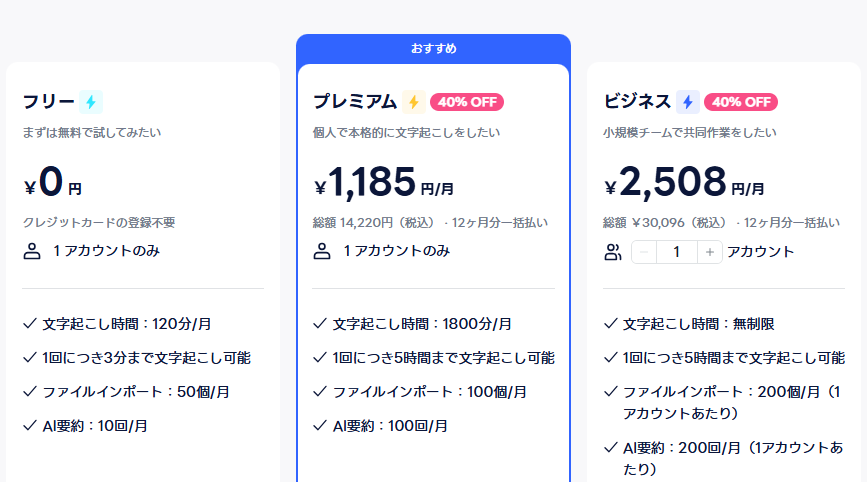Screen dimensions: 867x482
Task: Select the おすすめ banner on the Premium card
Action: pyautogui.click(x=434, y=49)
